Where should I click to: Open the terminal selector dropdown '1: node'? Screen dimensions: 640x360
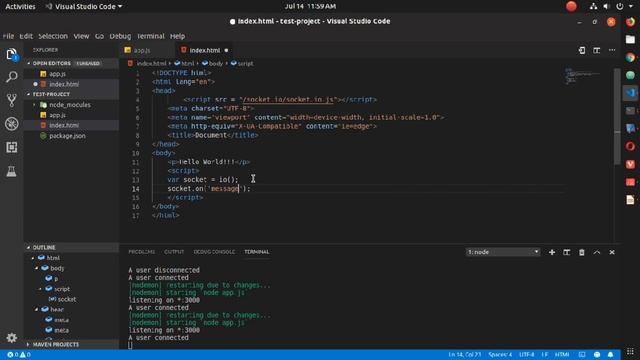pyautogui.click(x=503, y=252)
